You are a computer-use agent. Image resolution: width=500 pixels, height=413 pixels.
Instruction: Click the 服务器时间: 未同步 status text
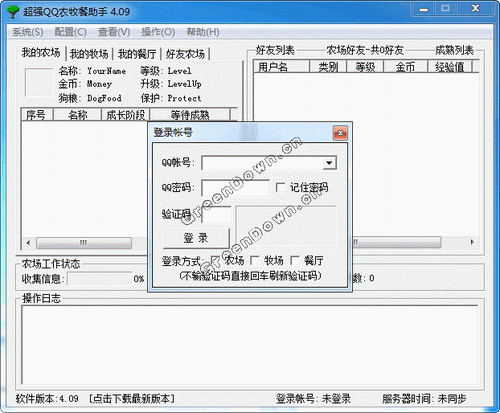424,399
